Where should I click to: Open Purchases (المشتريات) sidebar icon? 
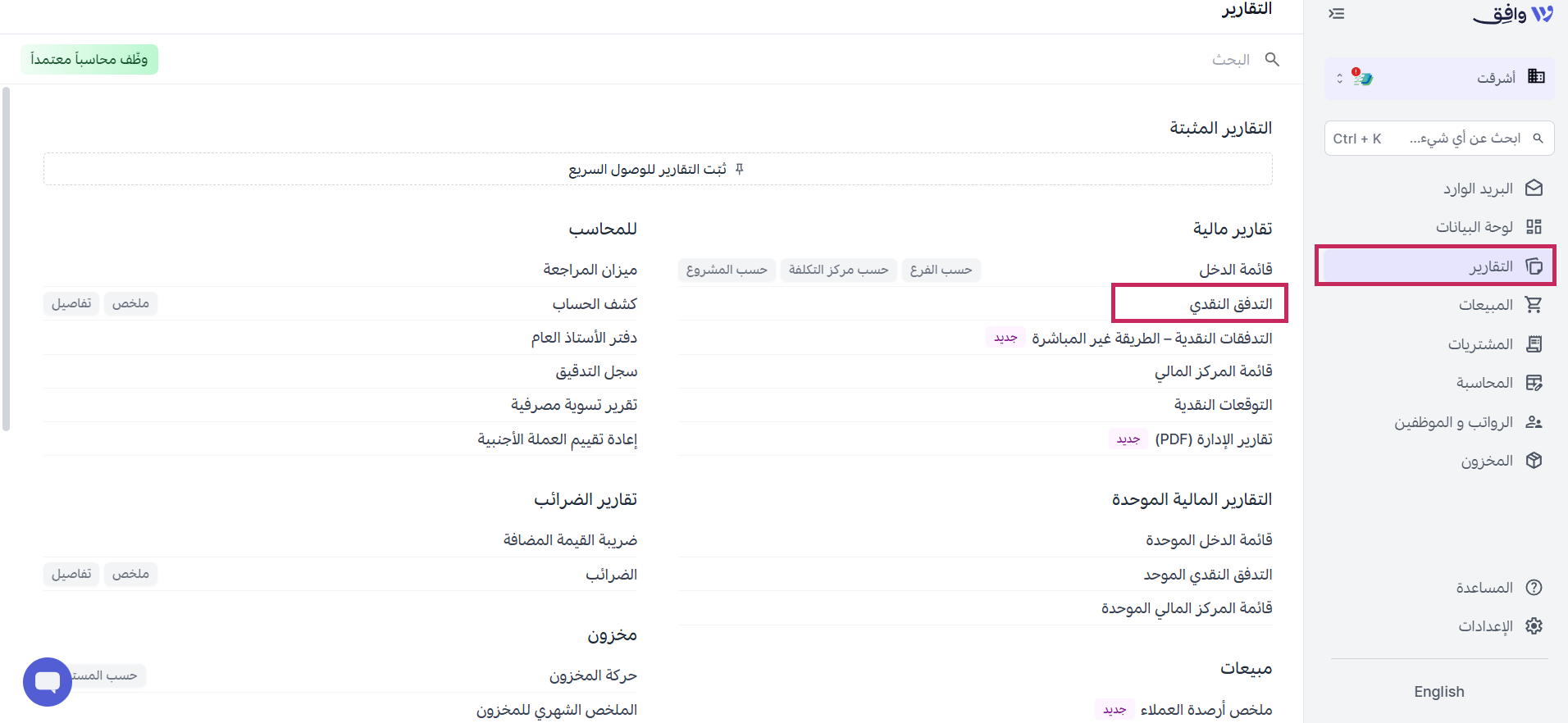(1534, 344)
